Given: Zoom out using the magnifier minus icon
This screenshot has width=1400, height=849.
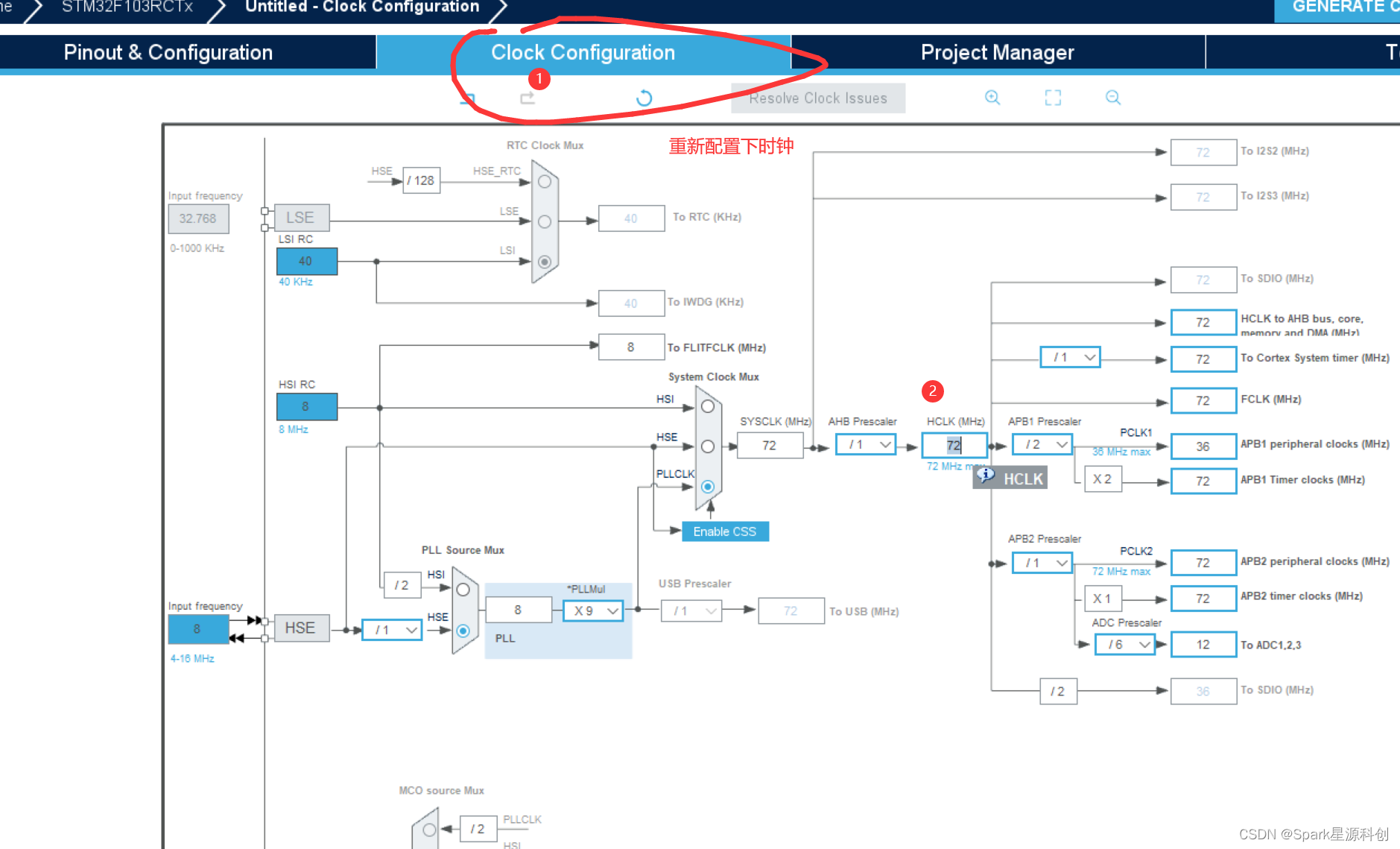Looking at the screenshot, I should pos(1112,97).
